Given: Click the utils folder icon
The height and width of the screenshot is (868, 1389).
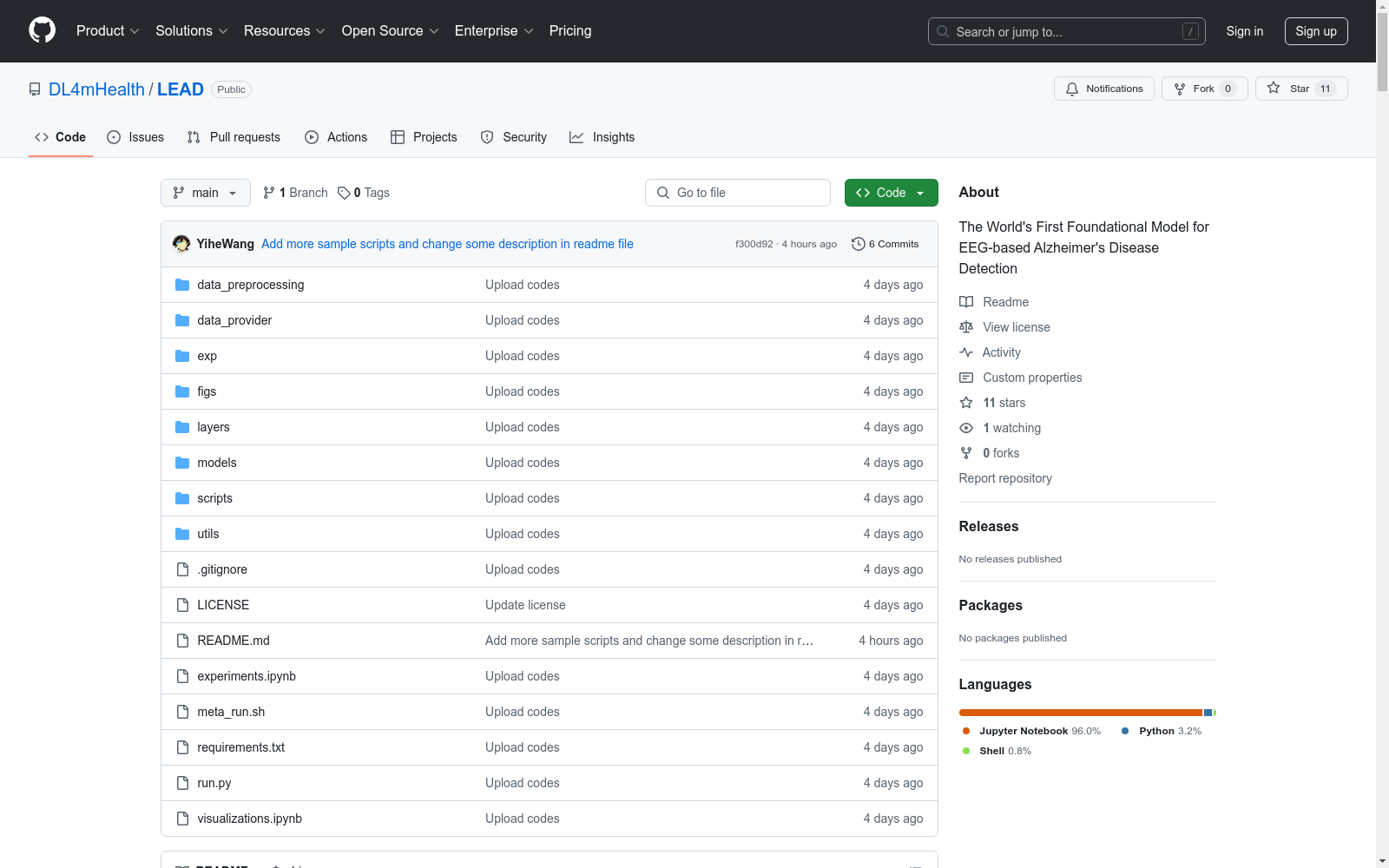Looking at the screenshot, I should coord(182,534).
